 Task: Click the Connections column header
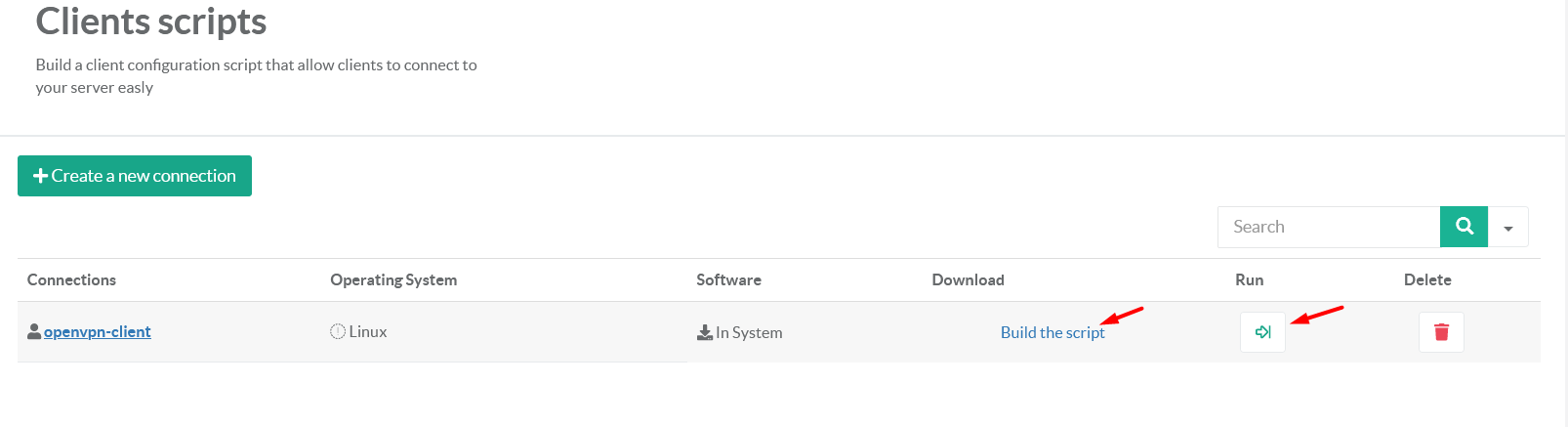pos(71,279)
